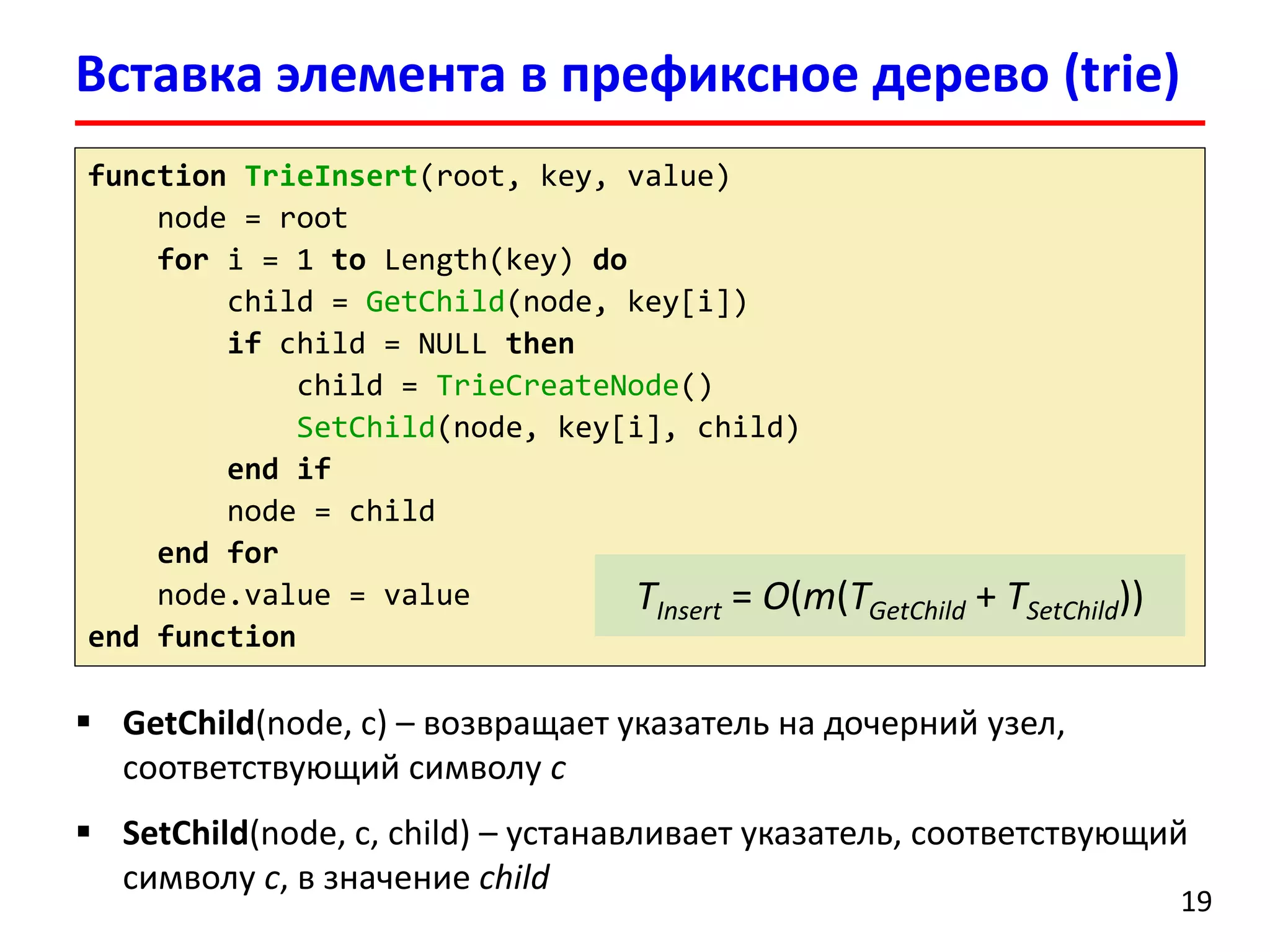Click the 'end function' line
The height and width of the screenshot is (952, 1270).
point(192,637)
